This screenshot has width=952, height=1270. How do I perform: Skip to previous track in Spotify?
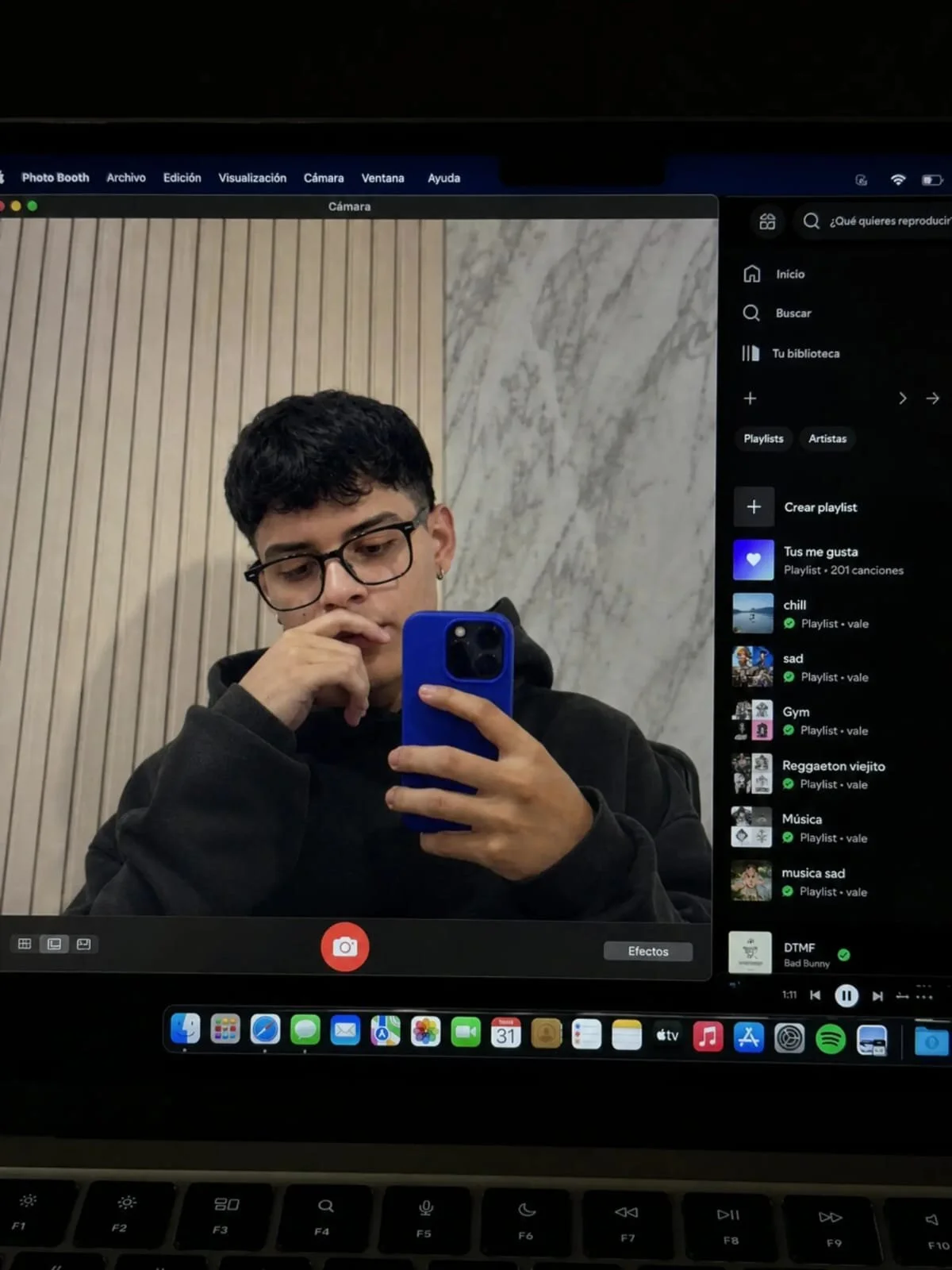pos(815,995)
